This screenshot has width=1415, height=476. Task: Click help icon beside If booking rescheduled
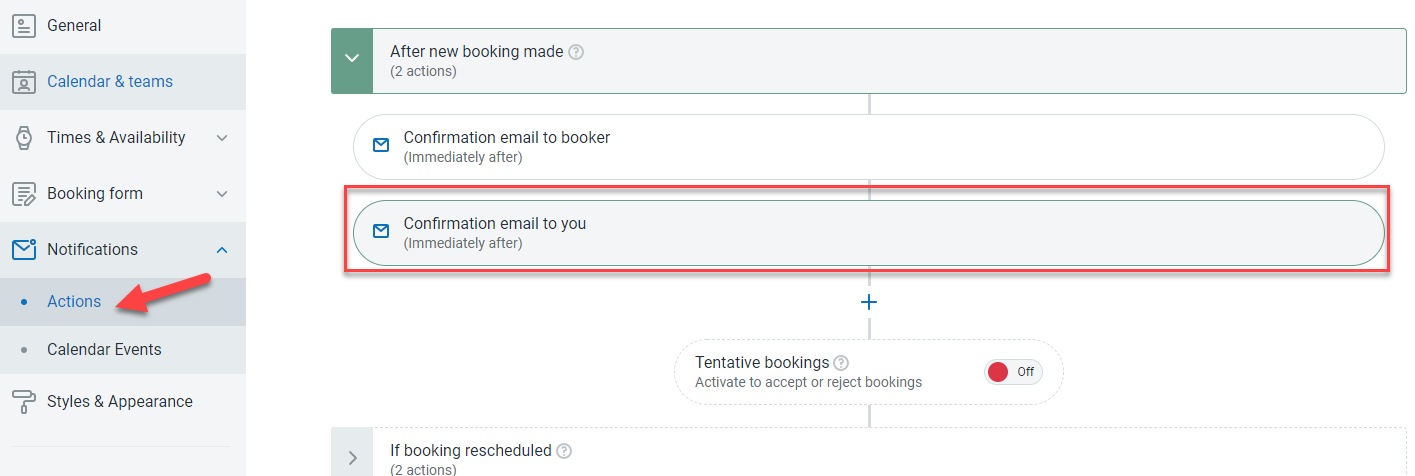(564, 451)
